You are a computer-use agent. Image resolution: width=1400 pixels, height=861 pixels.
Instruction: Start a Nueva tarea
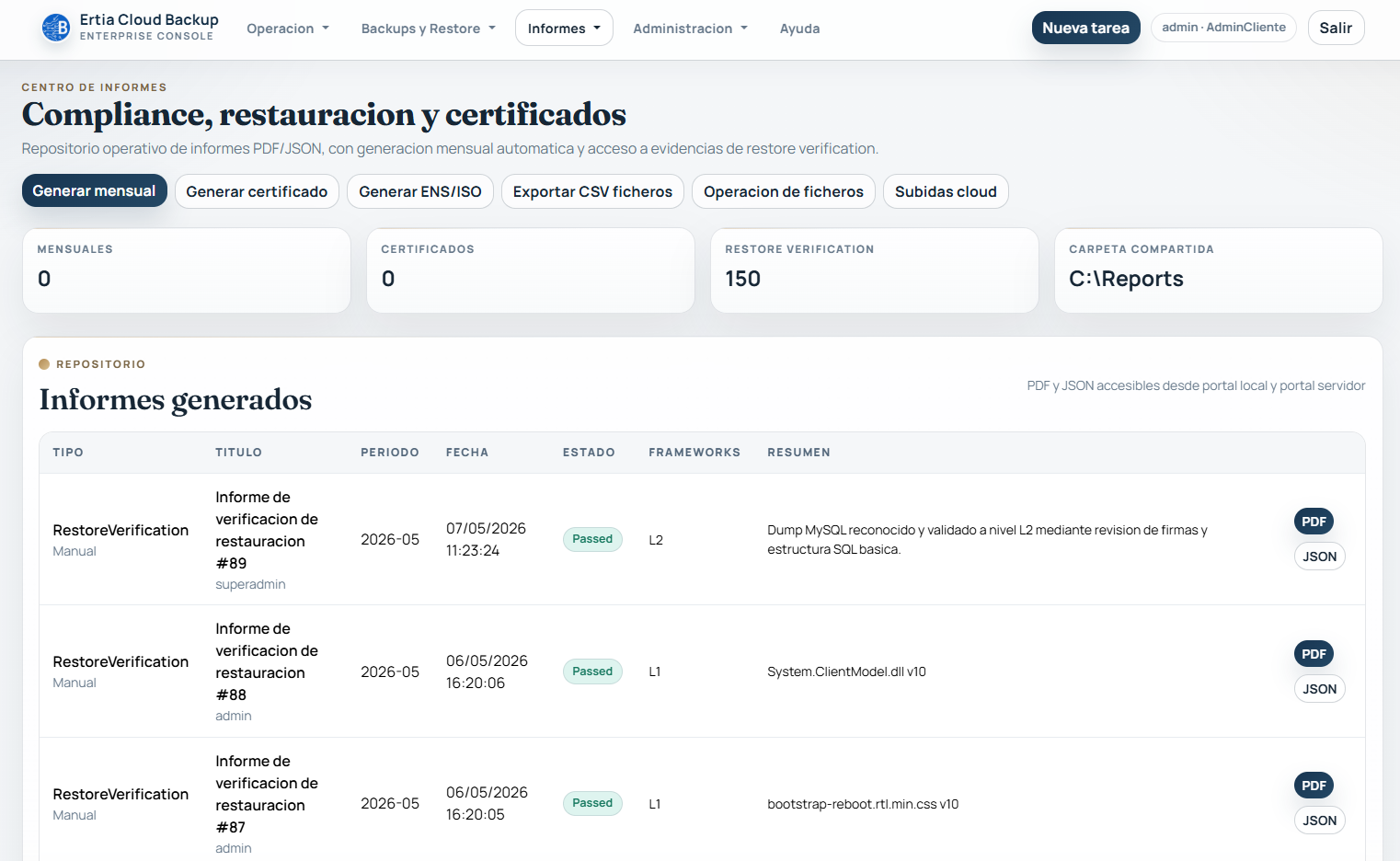(1085, 28)
